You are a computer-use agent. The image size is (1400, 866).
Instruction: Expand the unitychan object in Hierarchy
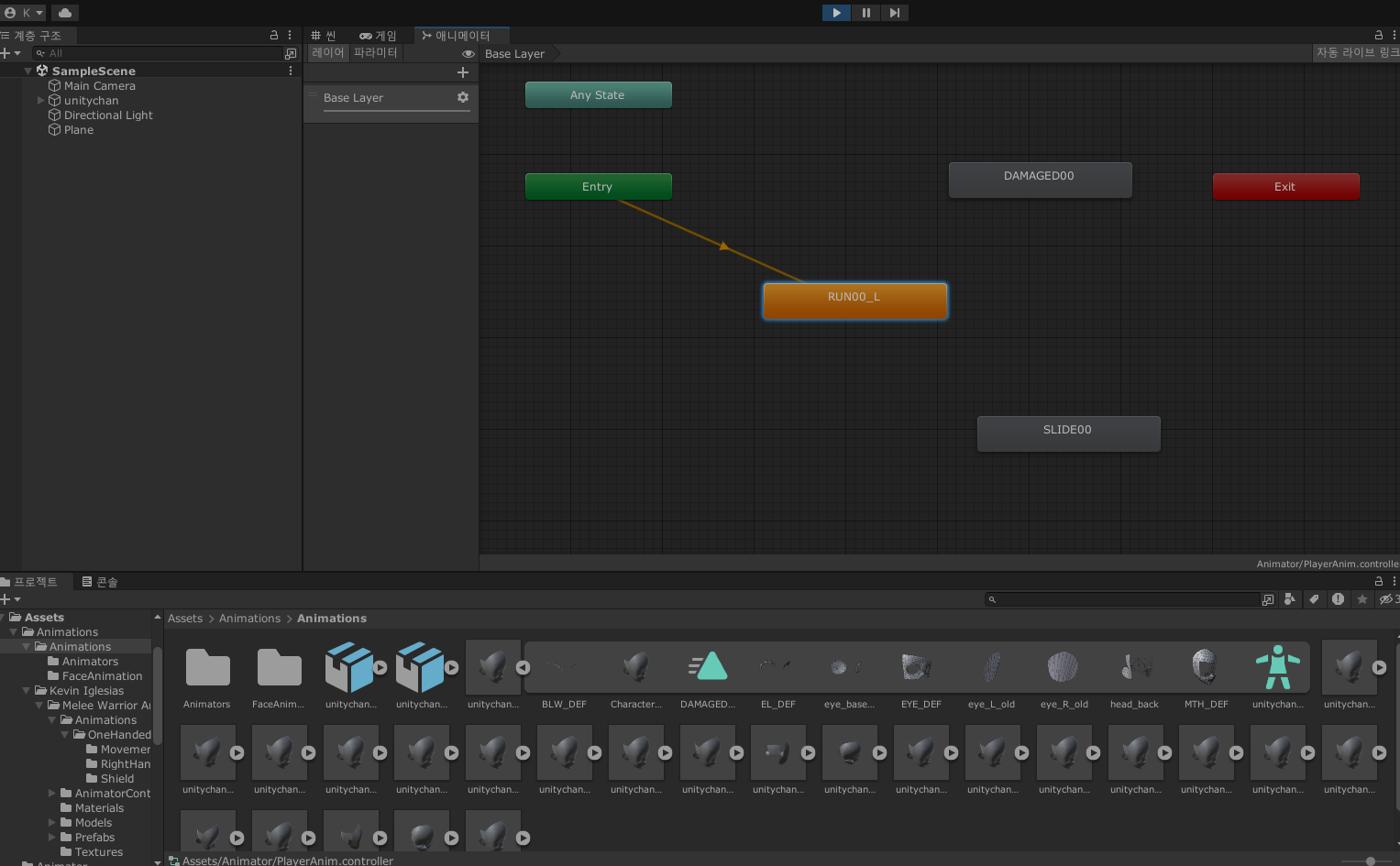(40, 101)
